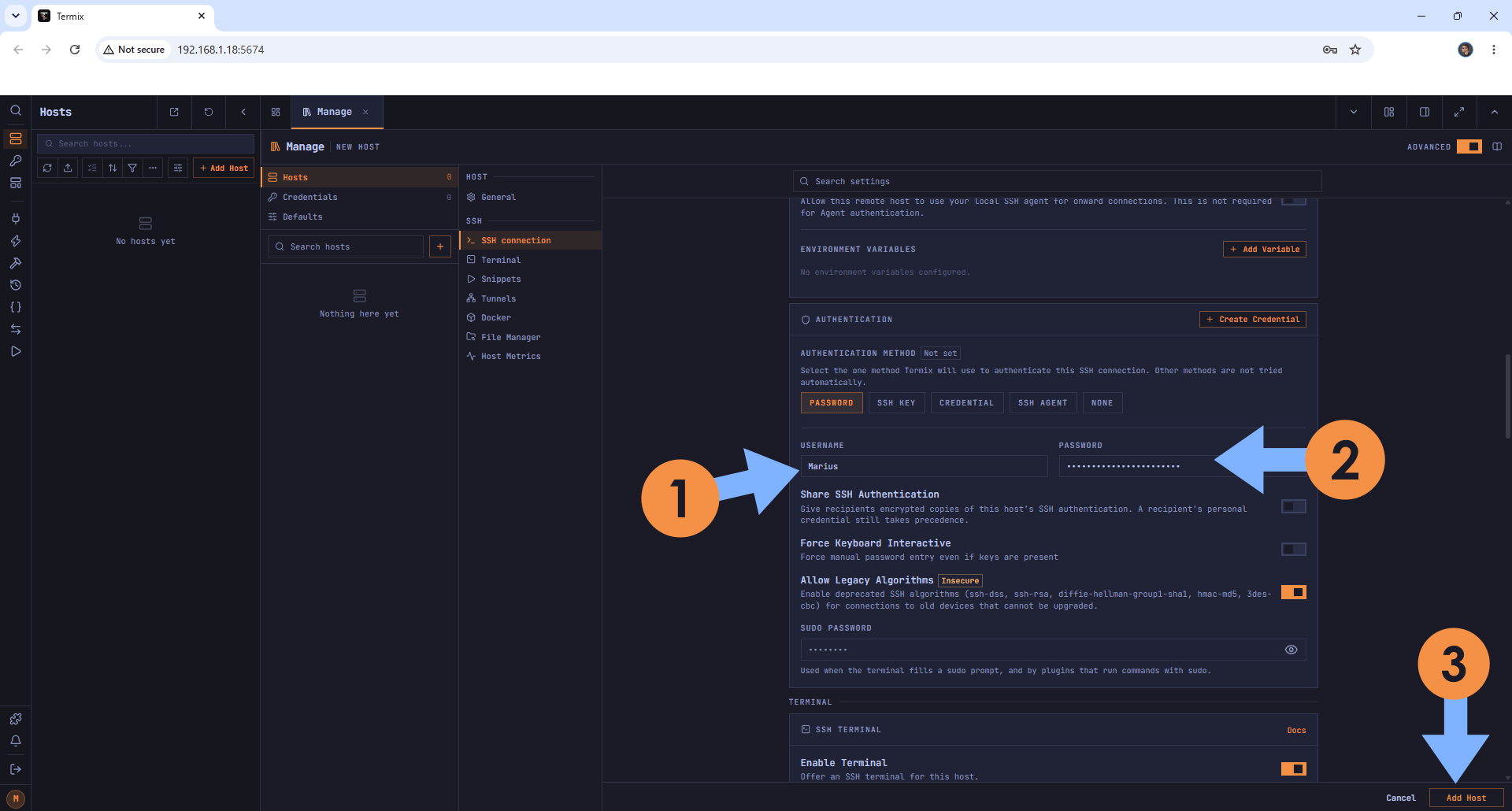Click the play triangle sidebar icon
The height and width of the screenshot is (811, 1512).
coord(16,351)
